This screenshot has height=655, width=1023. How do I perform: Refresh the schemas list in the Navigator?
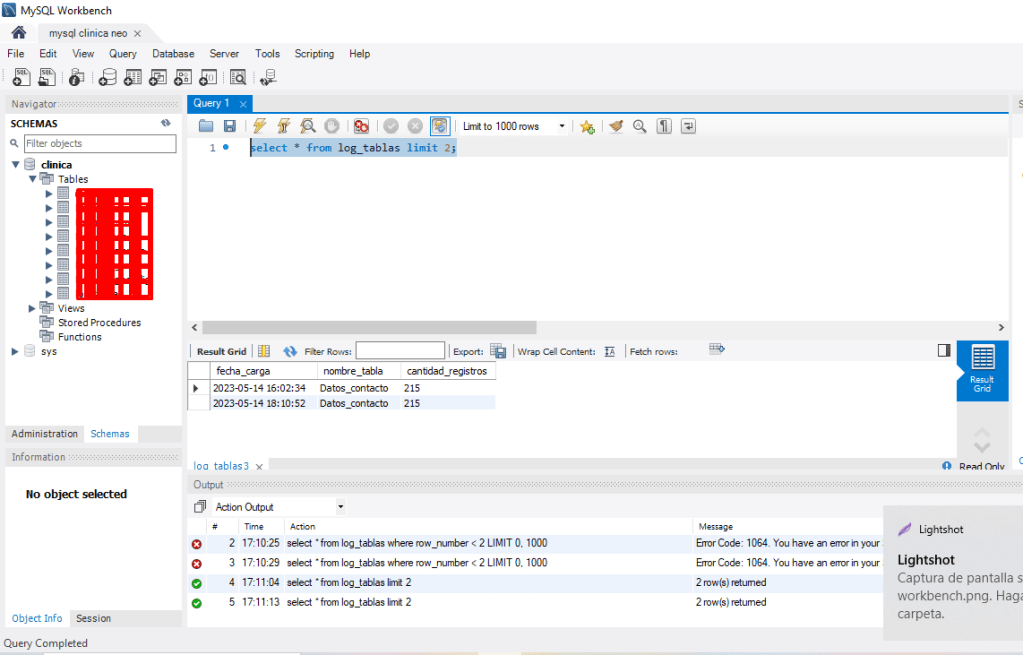pos(166,123)
